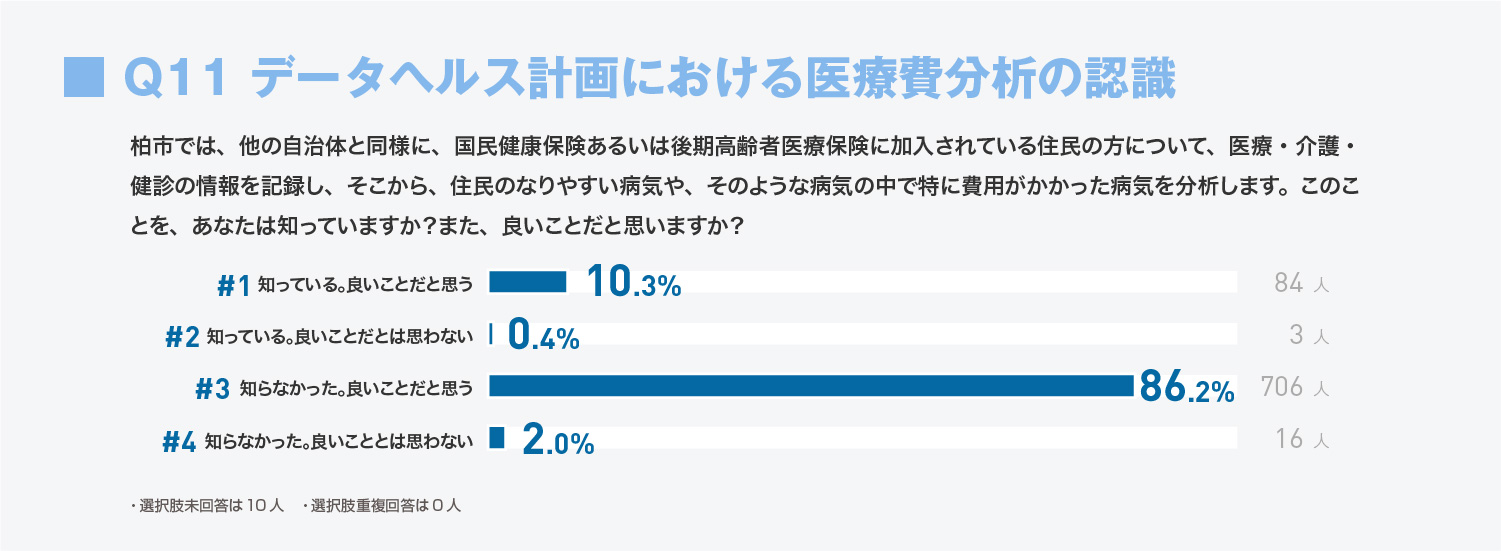This screenshot has width=1501, height=551.
Task: Click the light blue square beside Q11 title
Action: (x=84, y=77)
